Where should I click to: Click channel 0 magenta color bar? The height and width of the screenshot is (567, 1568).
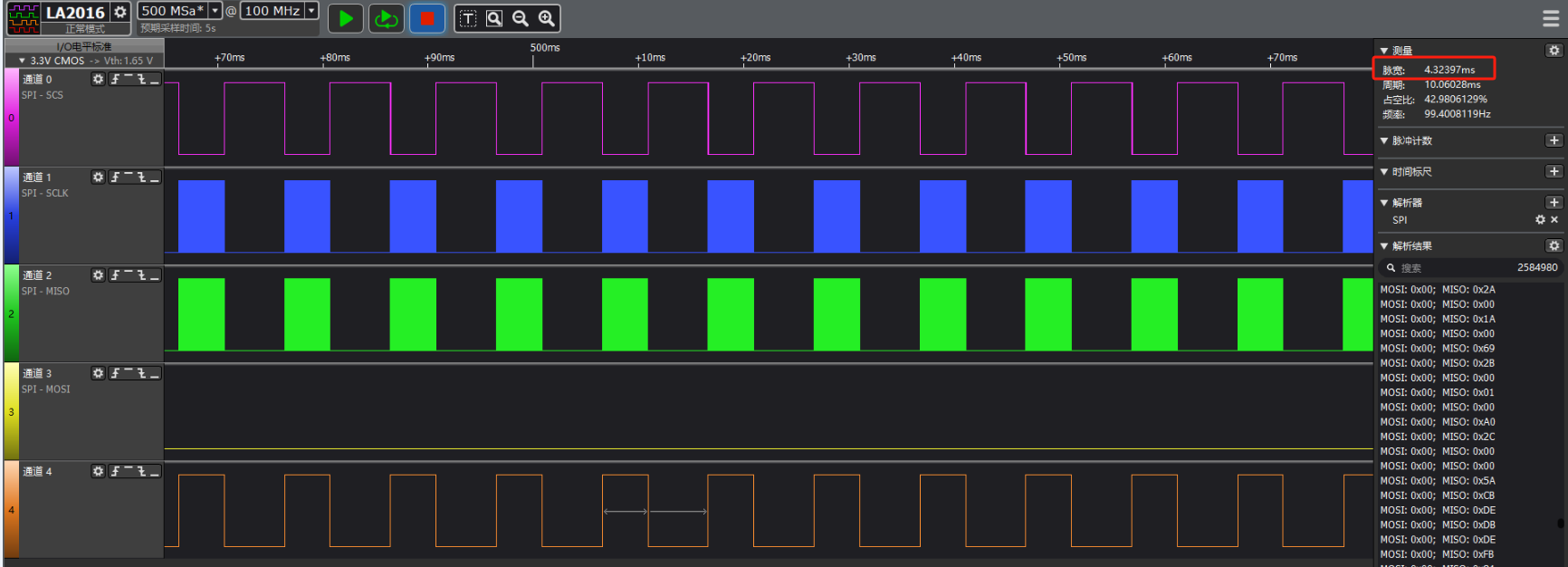click(12, 118)
